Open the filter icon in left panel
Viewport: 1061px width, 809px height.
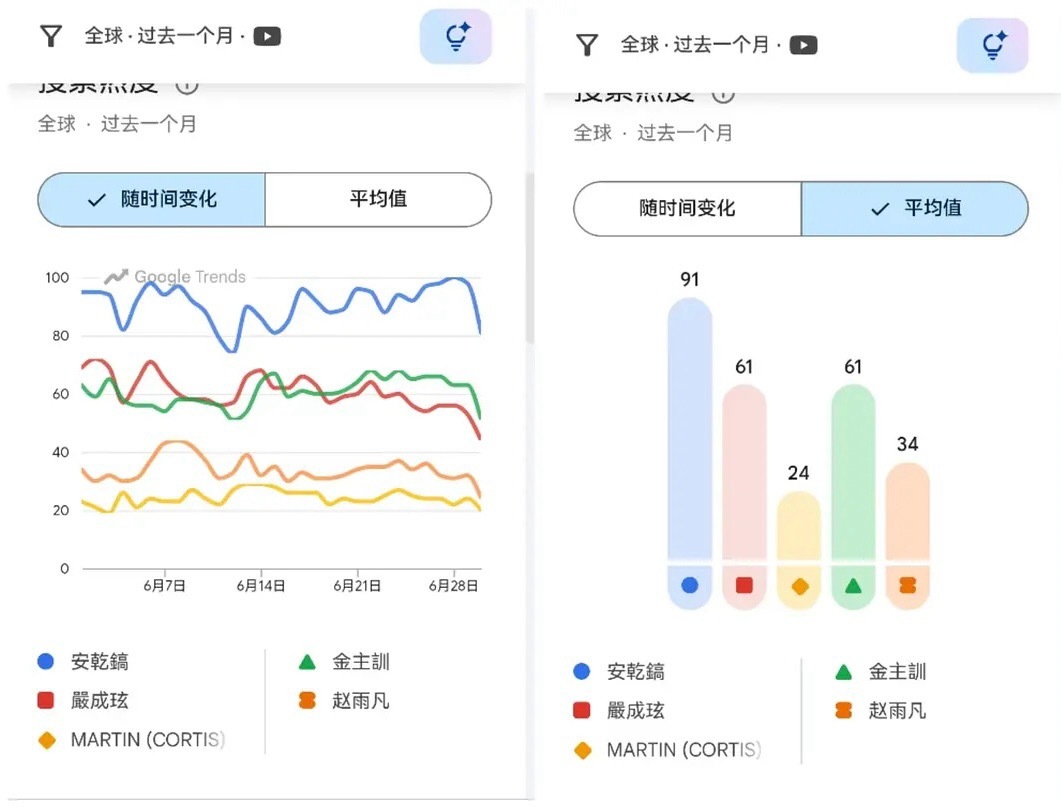coord(51,36)
